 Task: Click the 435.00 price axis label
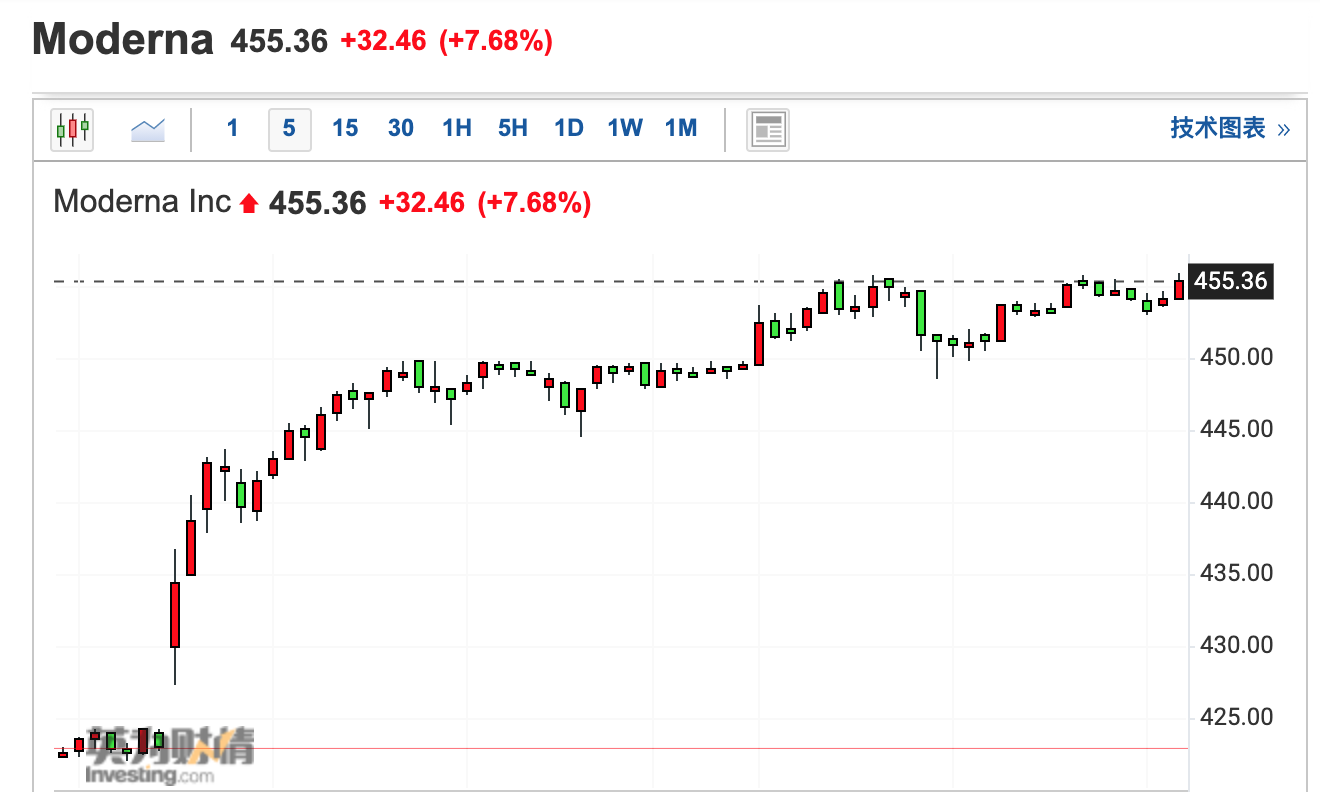point(1236,573)
